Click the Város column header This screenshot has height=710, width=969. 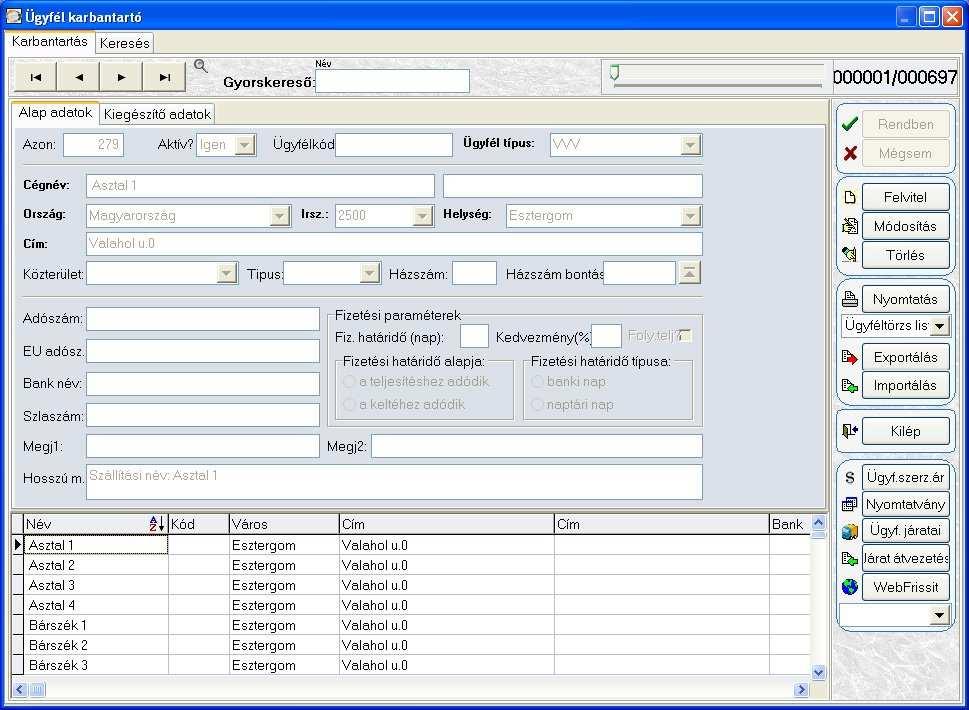pos(284,524)
